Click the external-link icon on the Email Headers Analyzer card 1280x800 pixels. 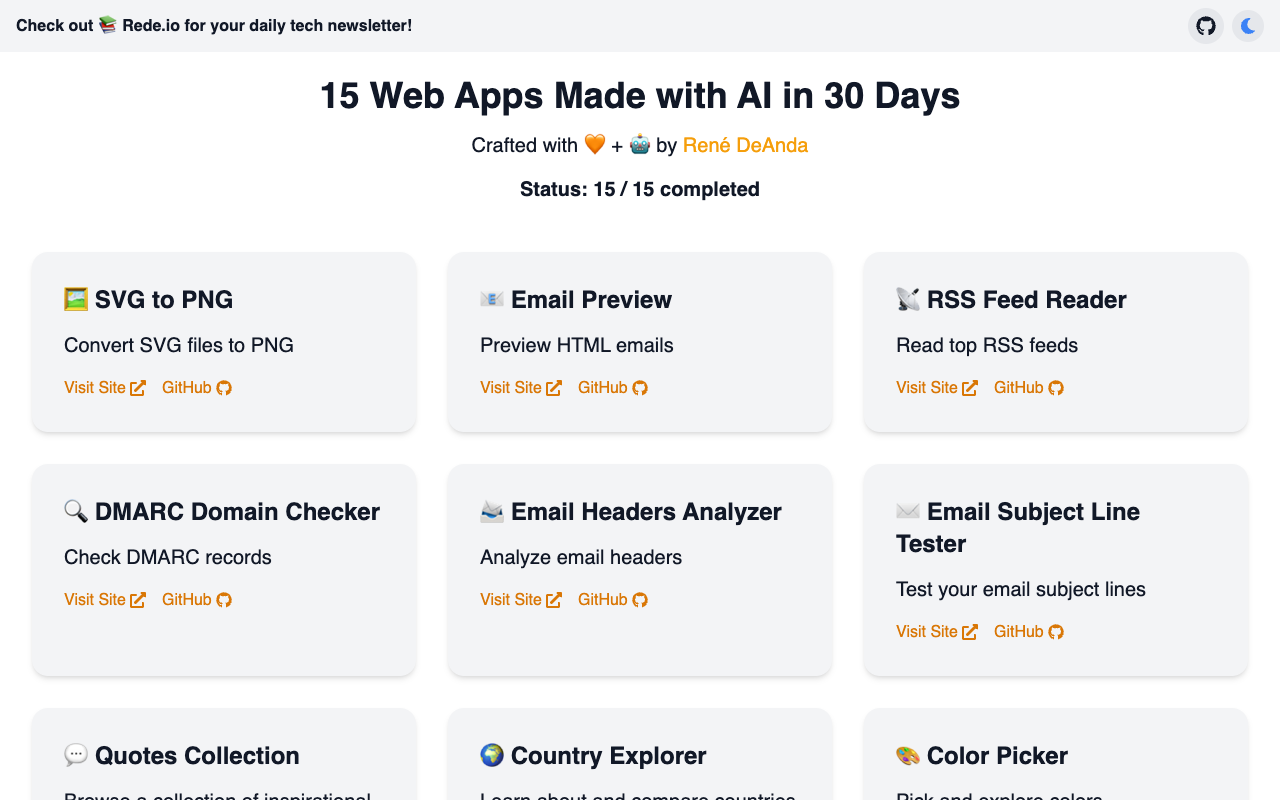pos(555,599)
